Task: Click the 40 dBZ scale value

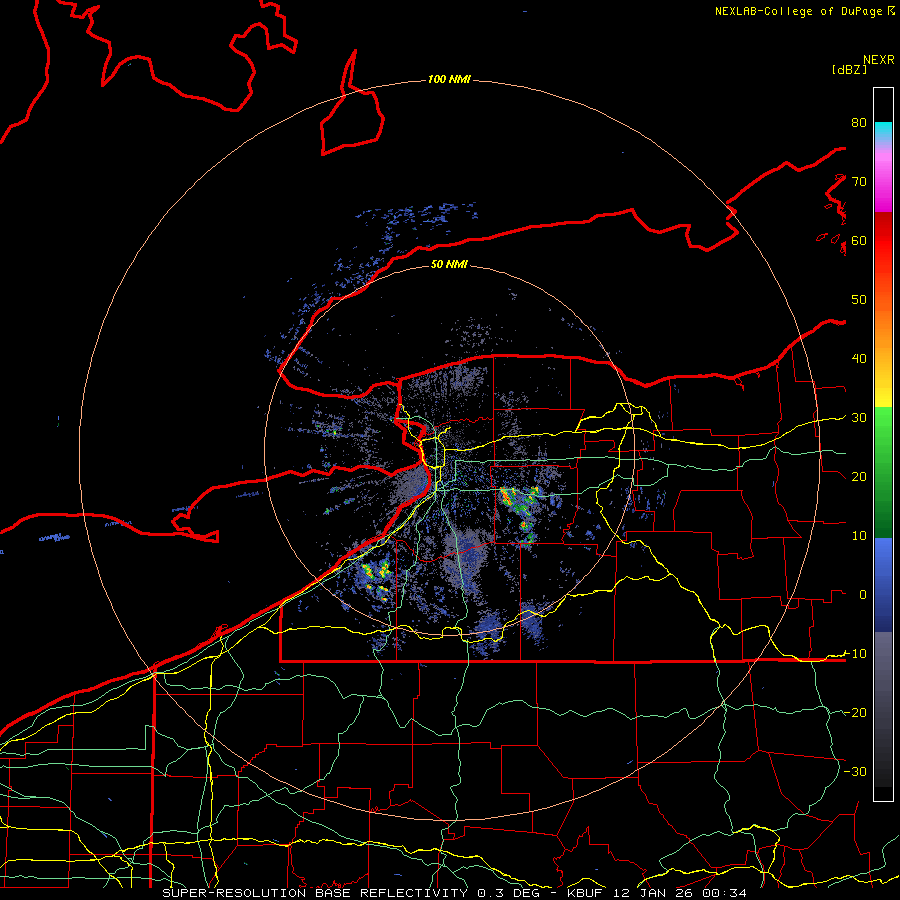Action: (x=859, y=358)
